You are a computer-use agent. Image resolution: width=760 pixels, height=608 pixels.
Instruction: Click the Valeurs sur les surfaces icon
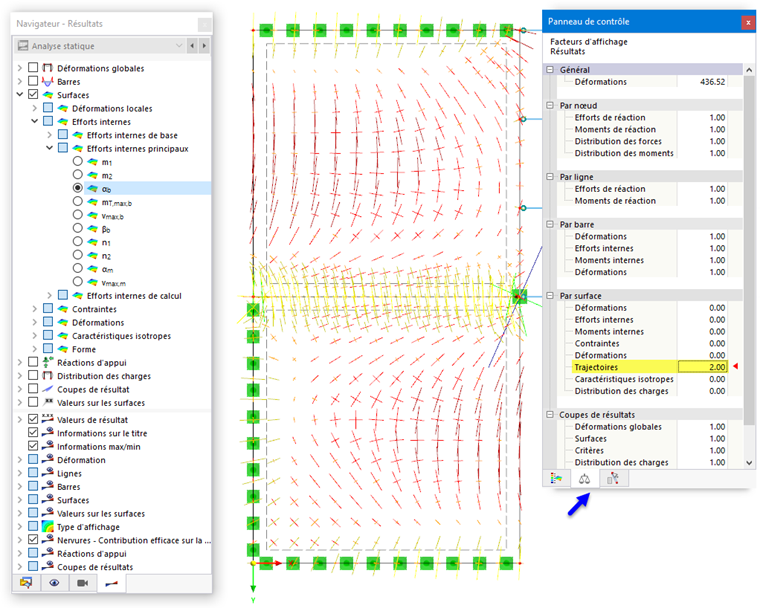[48, 402]
